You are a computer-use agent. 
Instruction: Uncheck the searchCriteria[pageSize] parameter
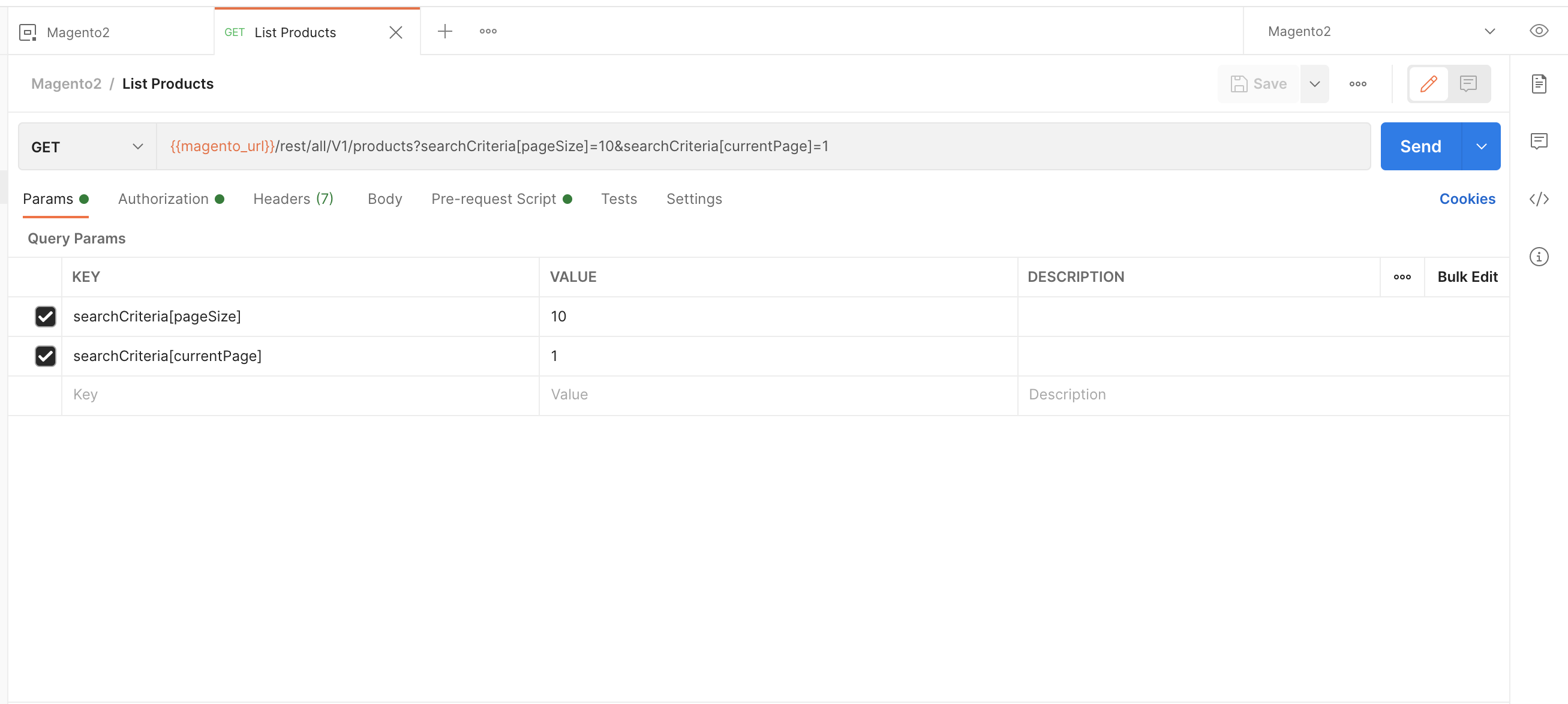(46, 317)
